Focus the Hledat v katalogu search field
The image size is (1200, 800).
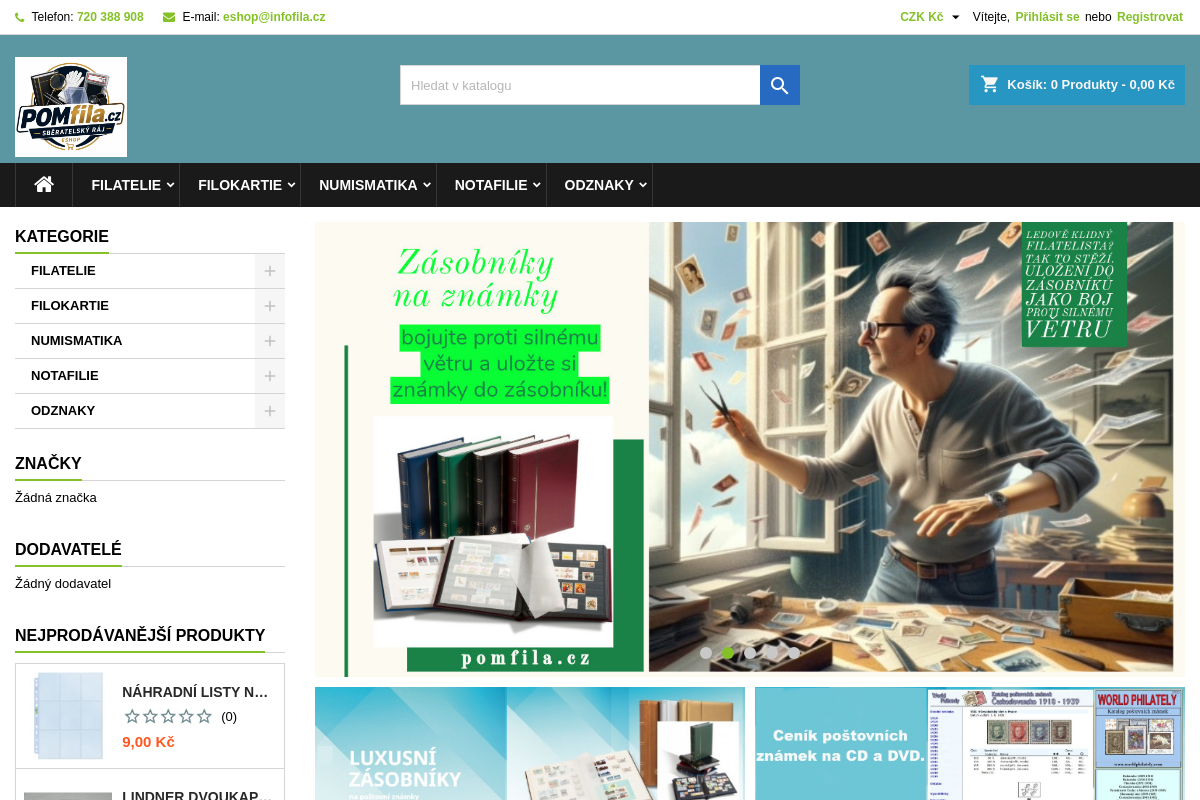tap(580, 85)
